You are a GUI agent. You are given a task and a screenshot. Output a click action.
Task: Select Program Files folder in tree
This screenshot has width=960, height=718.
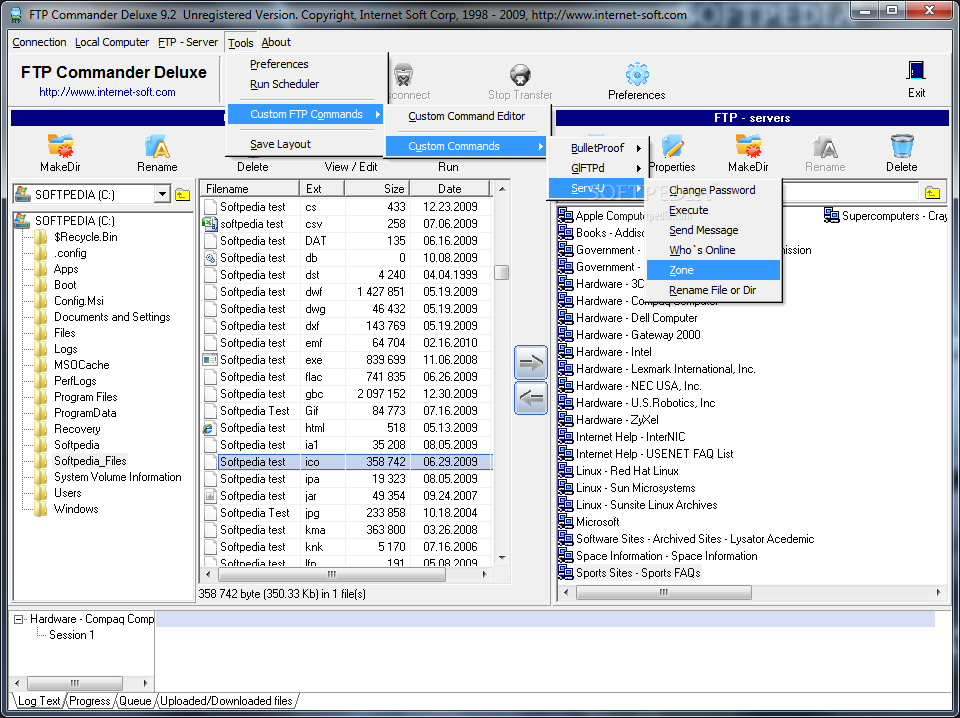(86, 397)
